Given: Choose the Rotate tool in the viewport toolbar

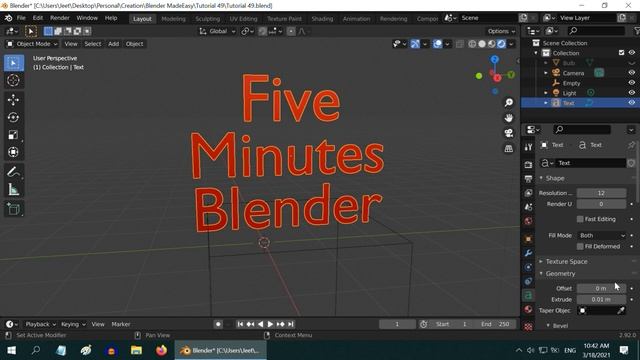Looking at the screenshot, I should (13, 118).
